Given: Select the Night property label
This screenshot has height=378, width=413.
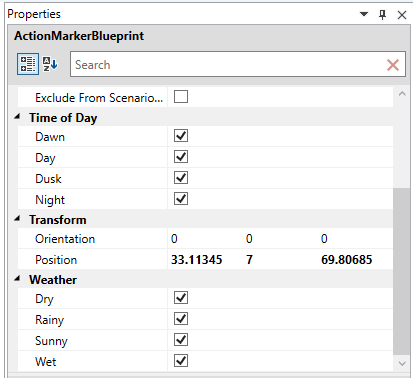Looking at the screenshot, I should click(50, 200).
